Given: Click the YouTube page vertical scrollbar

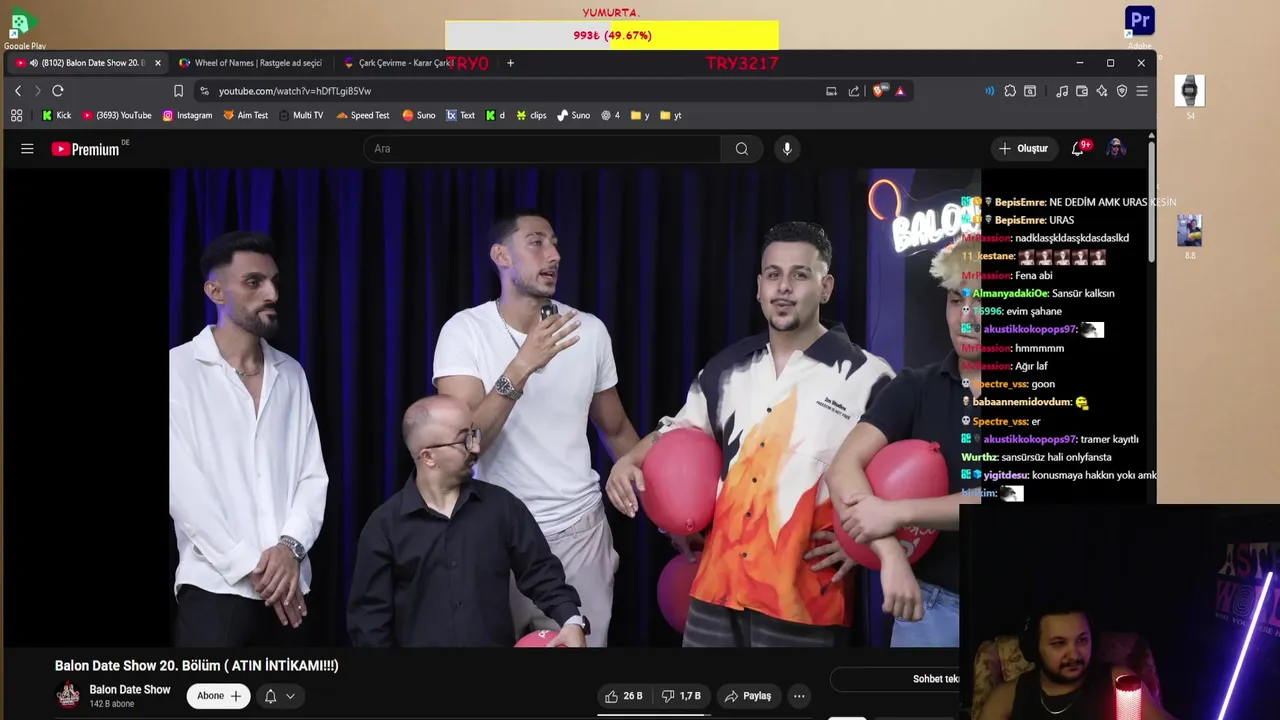Looking at the screenshot, I should click(1152, 200).
